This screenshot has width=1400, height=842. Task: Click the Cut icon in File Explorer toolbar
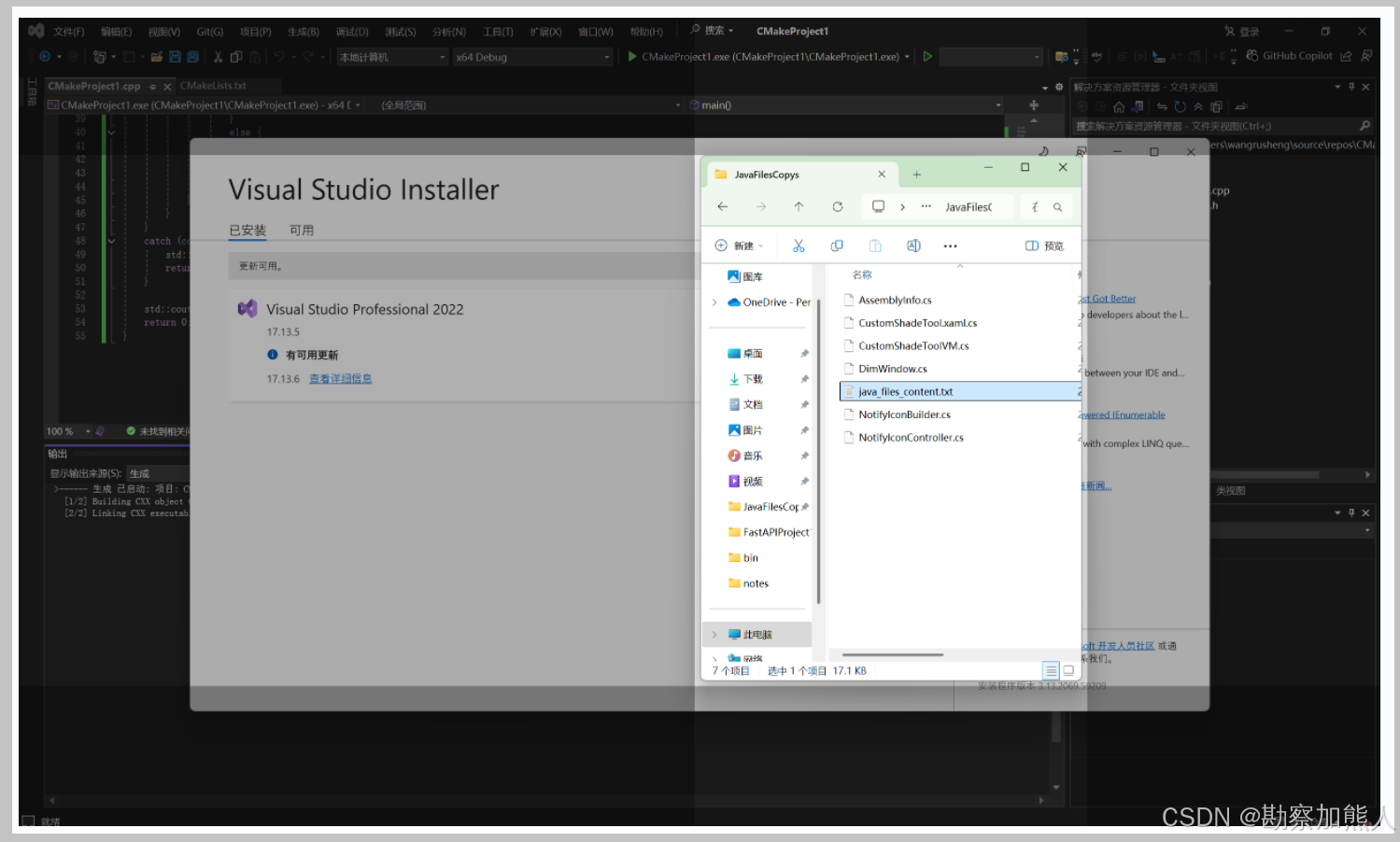[x=799, y=246]
